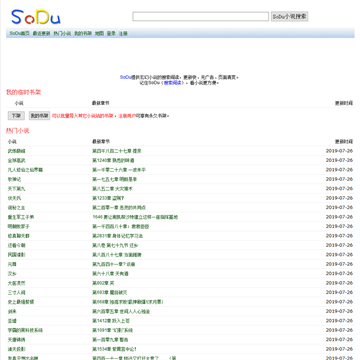Open 登录 in the navigation bar

111,33
